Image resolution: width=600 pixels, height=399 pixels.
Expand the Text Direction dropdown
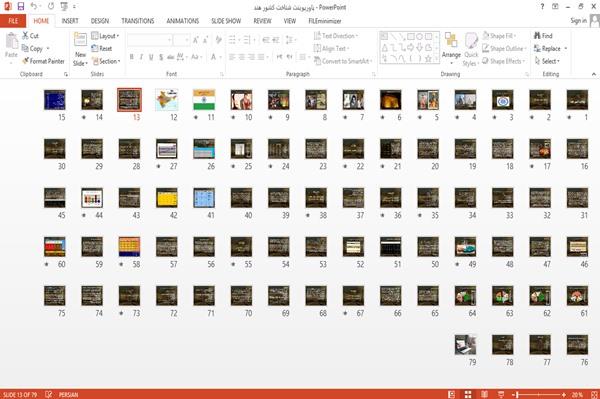coord(336,36)
